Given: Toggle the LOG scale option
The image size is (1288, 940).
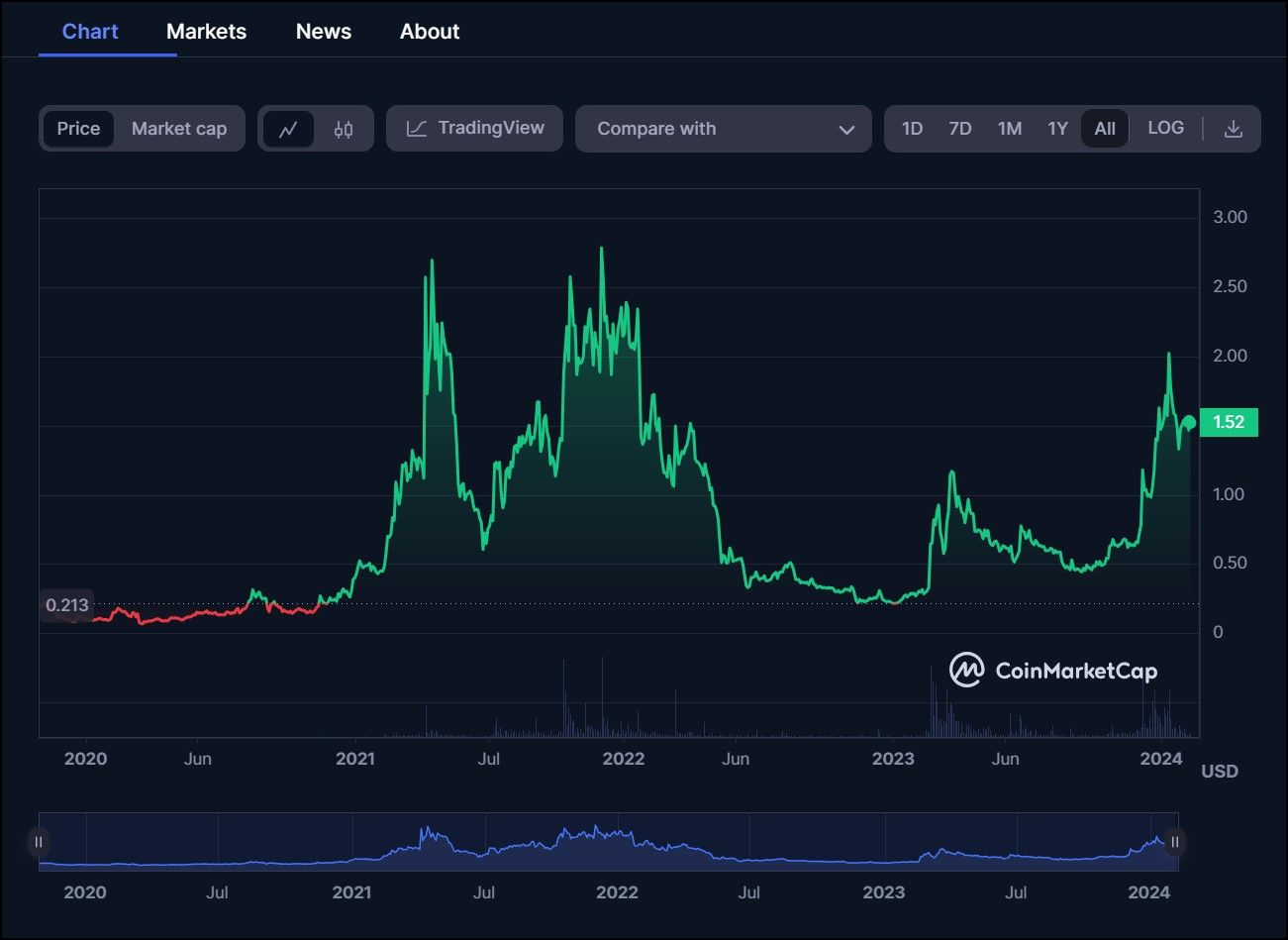Looking at the screenshot, I should click(x=1165, y=128).
